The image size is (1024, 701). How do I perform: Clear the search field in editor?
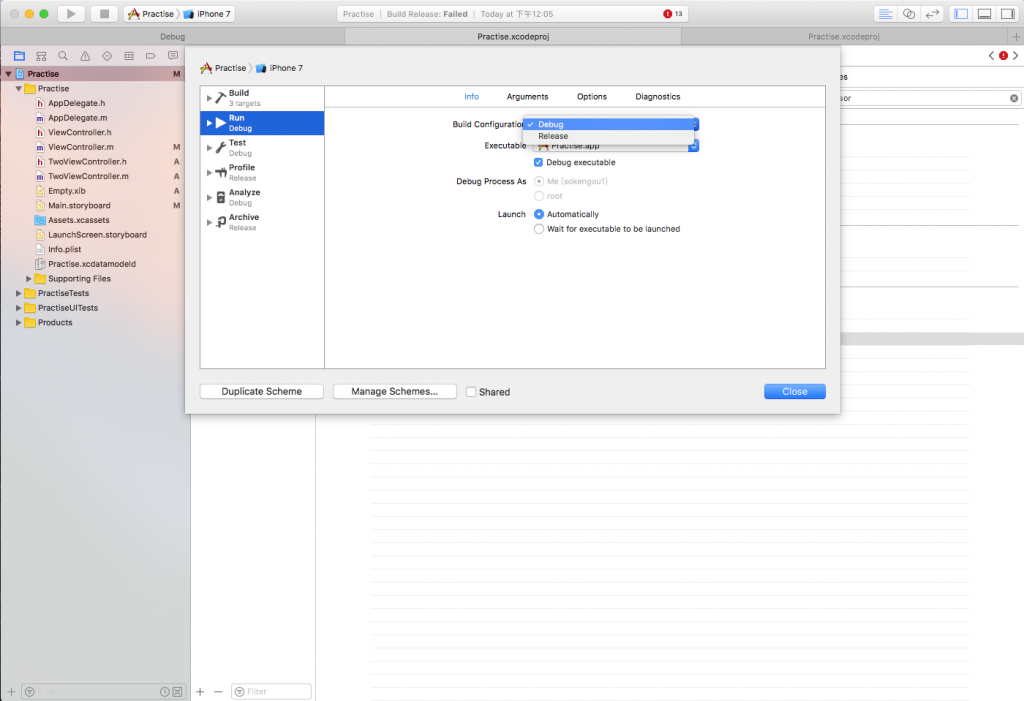click(1014, 98)
